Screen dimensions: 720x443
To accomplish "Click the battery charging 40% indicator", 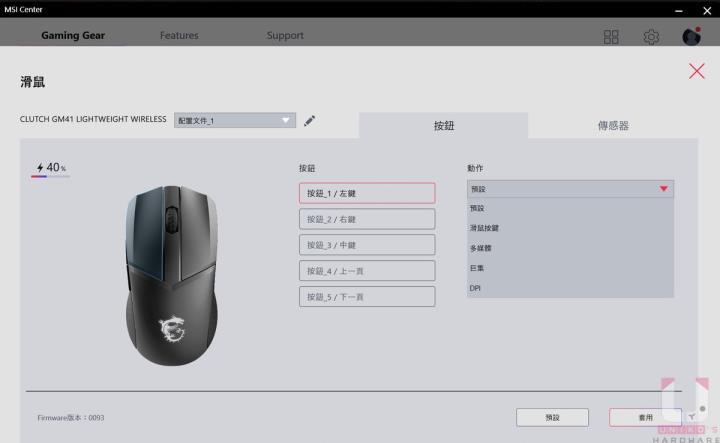I will pyautogui.click(x=51, y=168).
